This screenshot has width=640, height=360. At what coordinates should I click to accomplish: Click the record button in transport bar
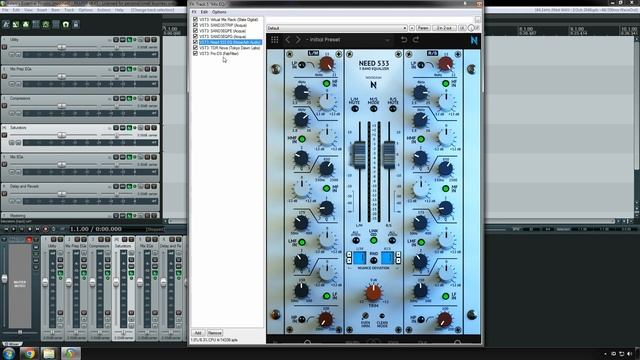[45, 229]
